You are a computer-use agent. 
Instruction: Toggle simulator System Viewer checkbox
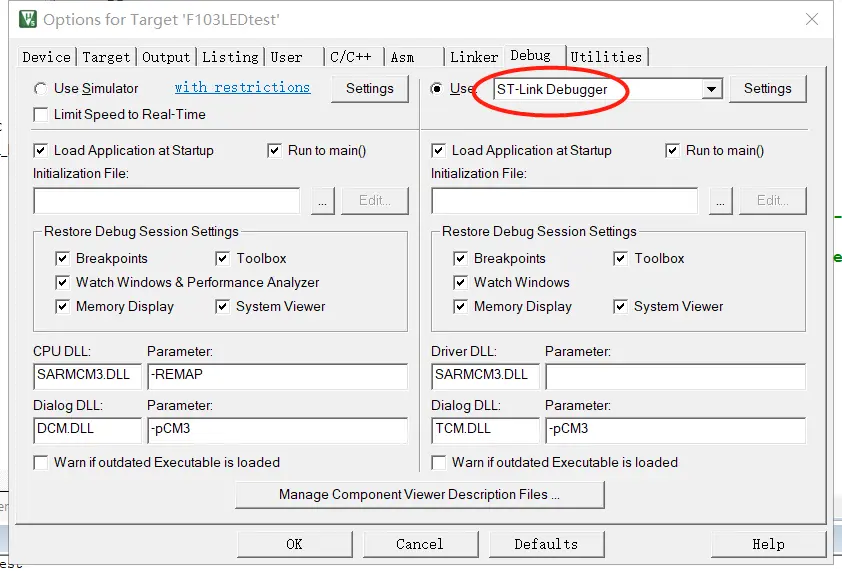click(222, 307)
